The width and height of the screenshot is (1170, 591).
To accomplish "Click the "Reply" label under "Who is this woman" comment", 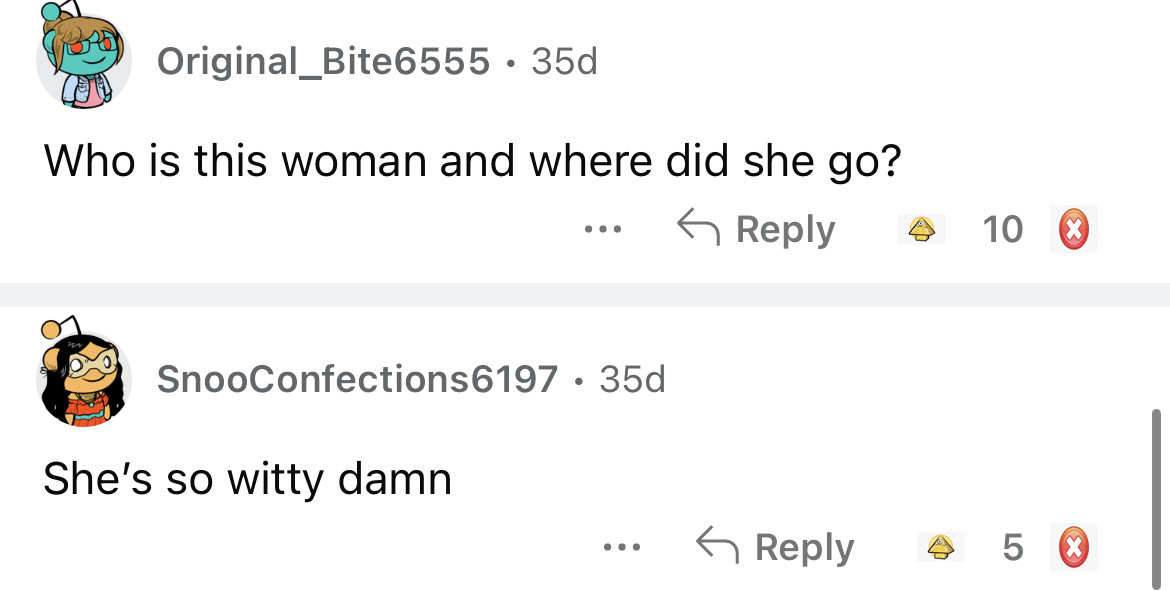I will [785, 230].
